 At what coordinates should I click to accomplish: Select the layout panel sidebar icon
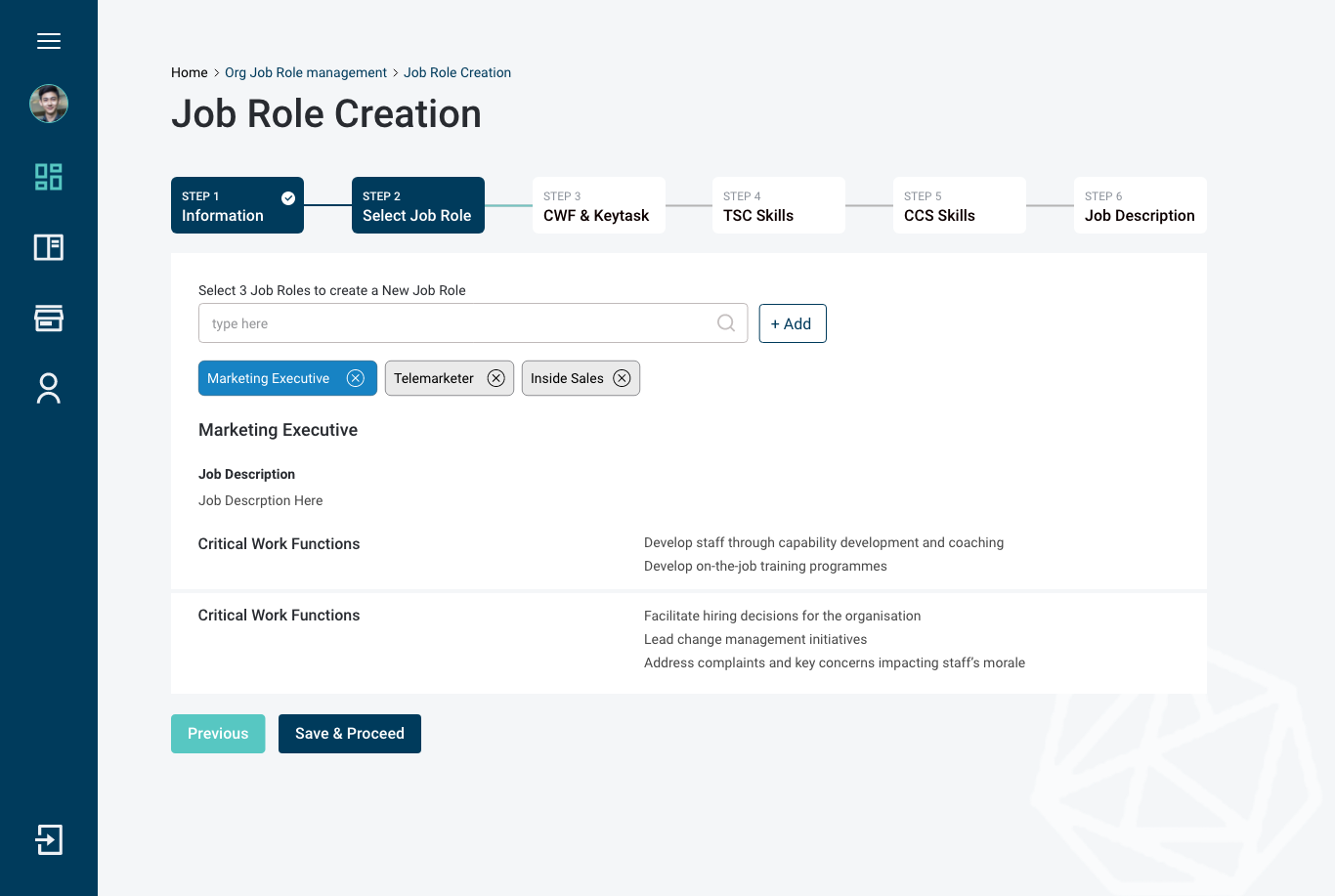click(49, 247)
